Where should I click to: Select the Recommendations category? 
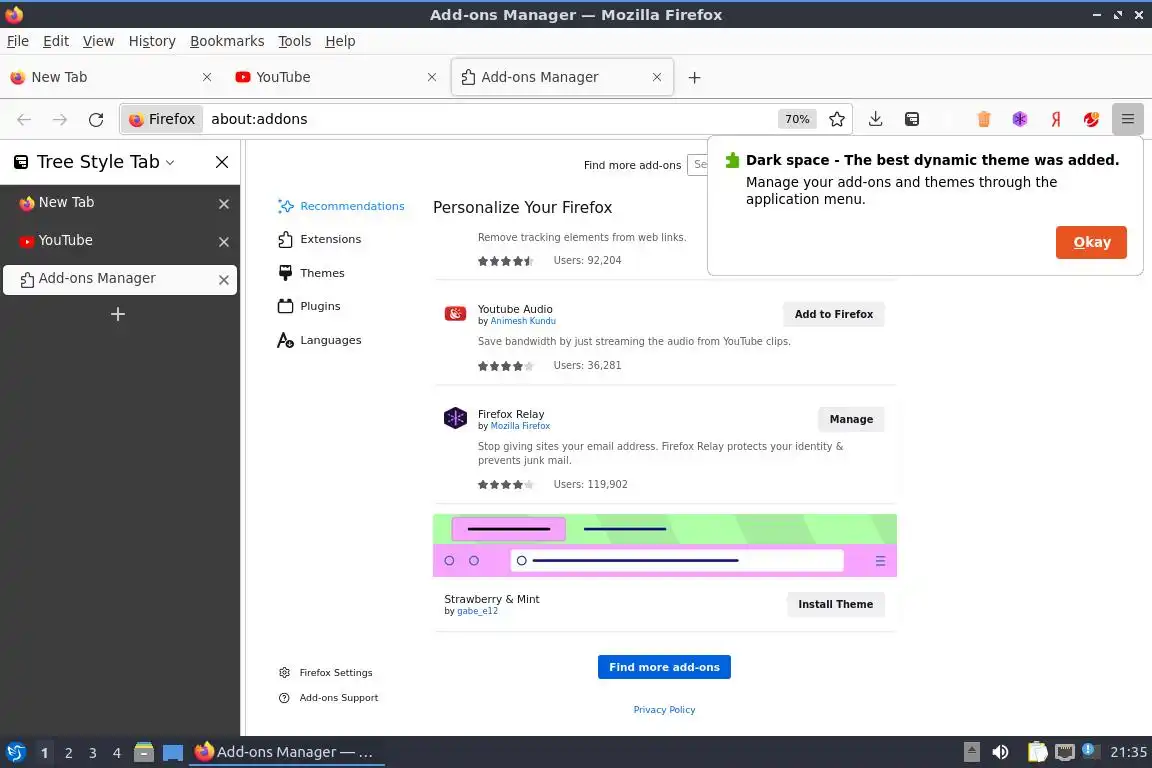coord(341,206)
